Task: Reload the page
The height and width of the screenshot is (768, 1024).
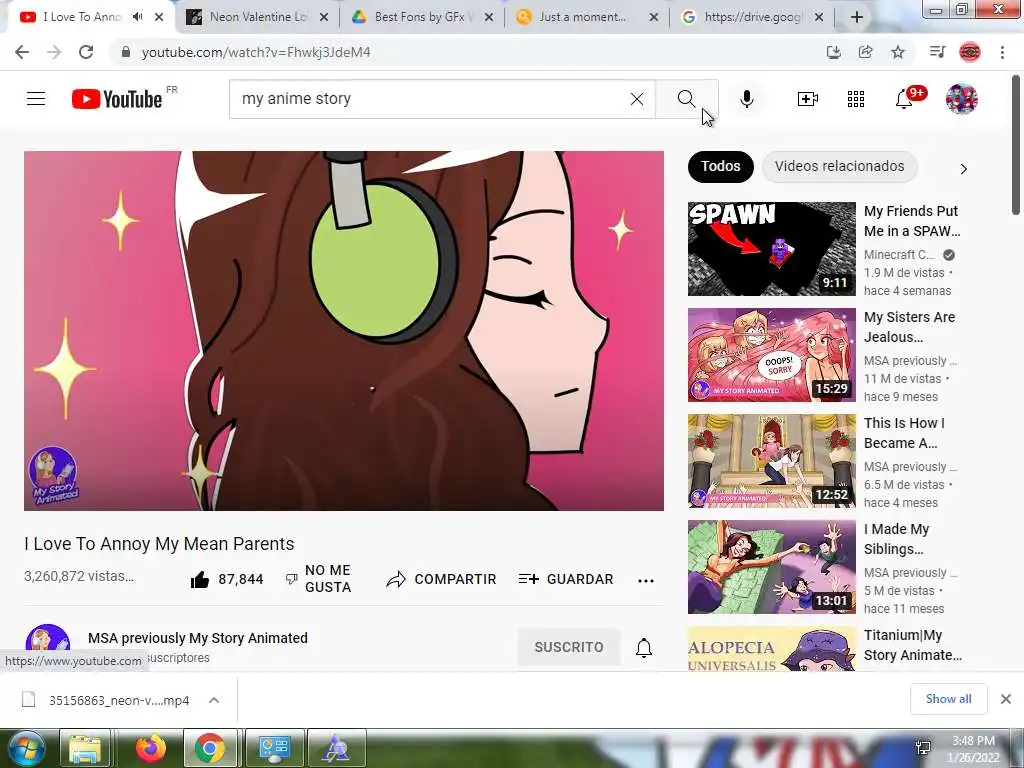Action: (x=86, y=52)
